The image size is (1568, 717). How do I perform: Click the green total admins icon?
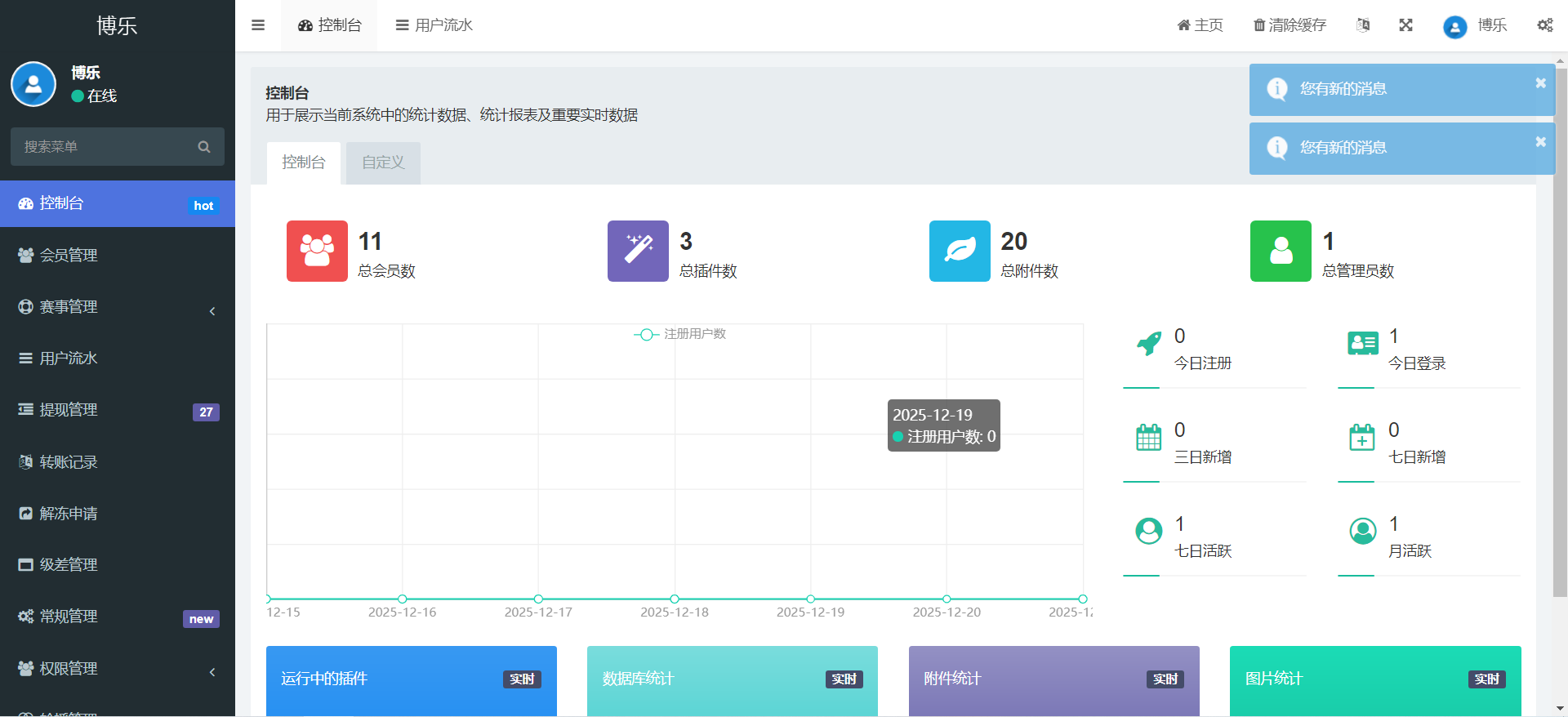coord(1281,252)
